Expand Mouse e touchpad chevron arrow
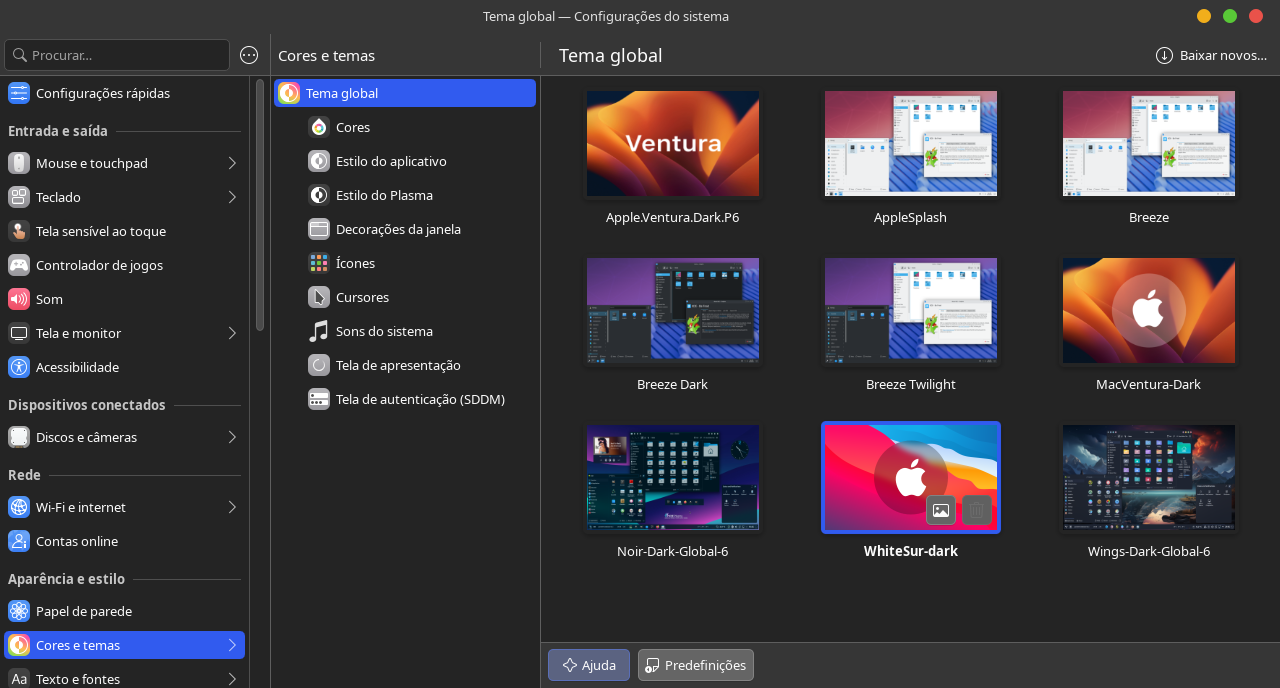This screenshot has width=1280, height=688. pyautogui.click(x=232, y=163)
